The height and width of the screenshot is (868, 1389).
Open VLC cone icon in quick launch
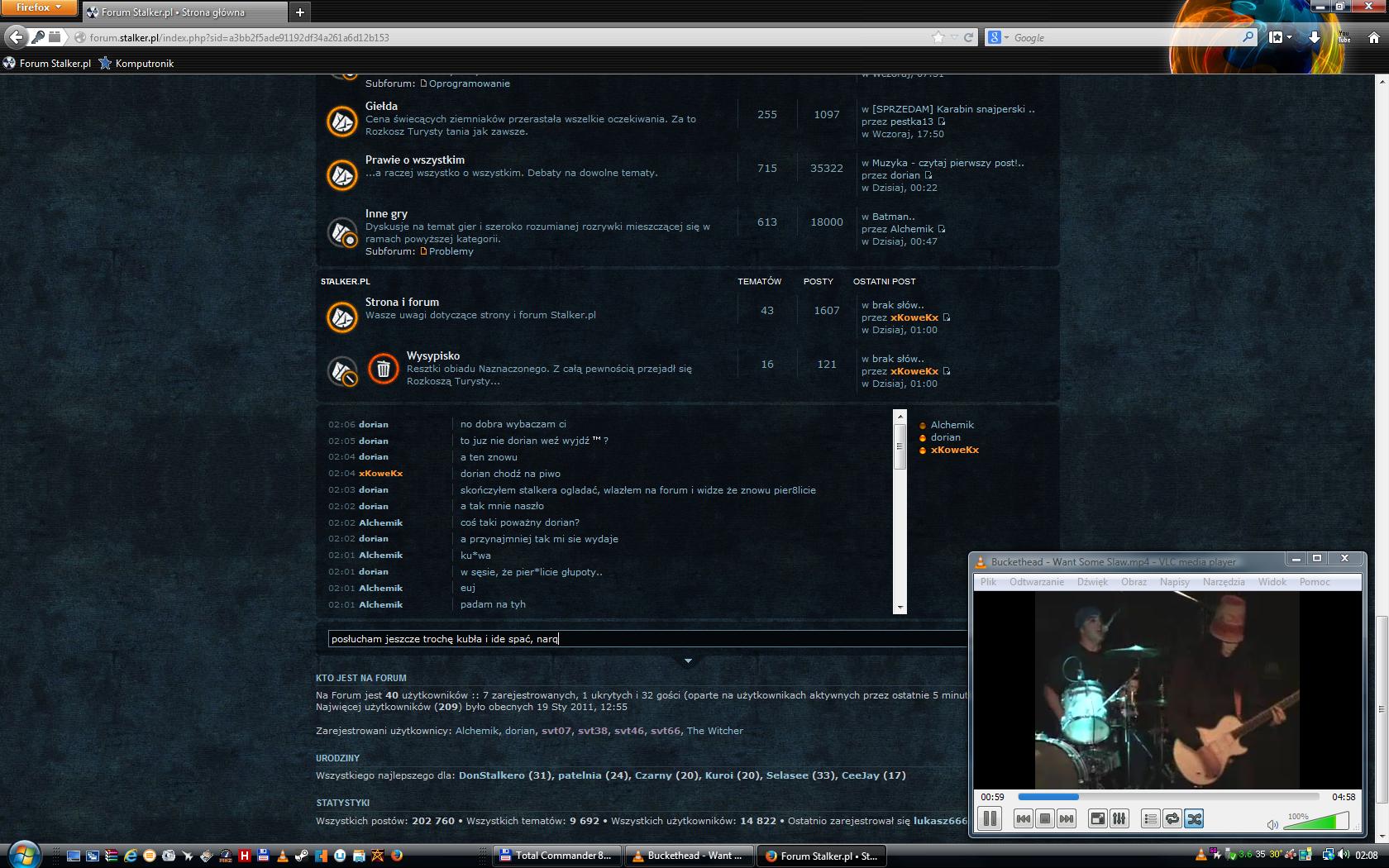pos(283,856)
